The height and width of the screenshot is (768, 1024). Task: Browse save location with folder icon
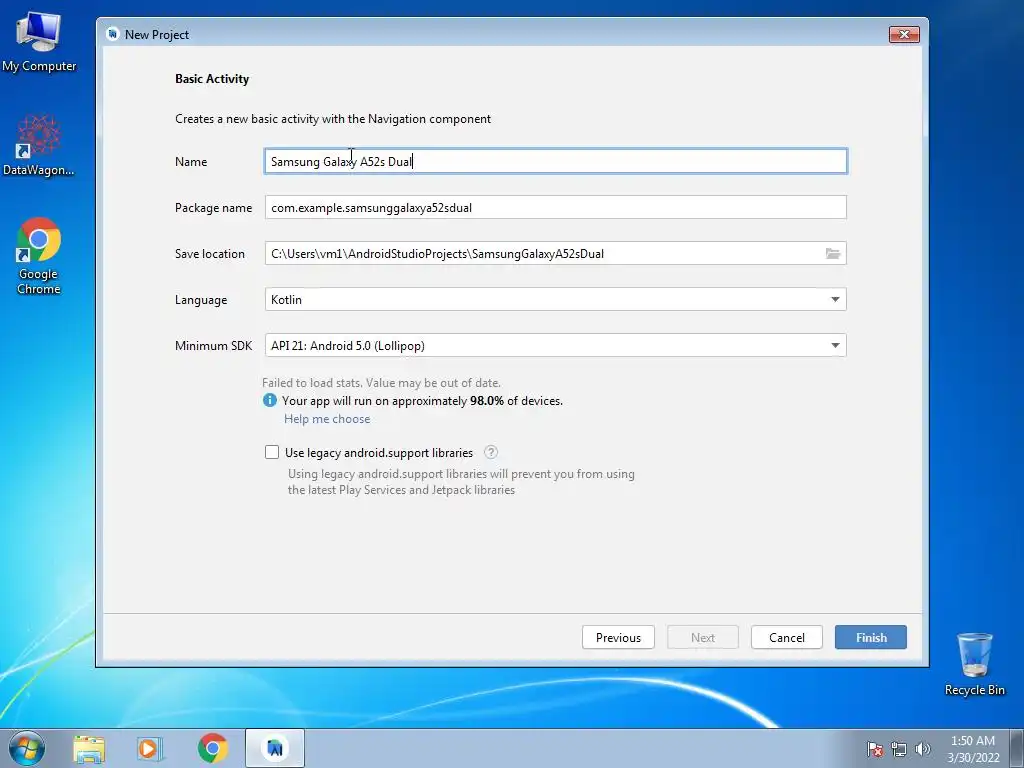pos(833,253)
